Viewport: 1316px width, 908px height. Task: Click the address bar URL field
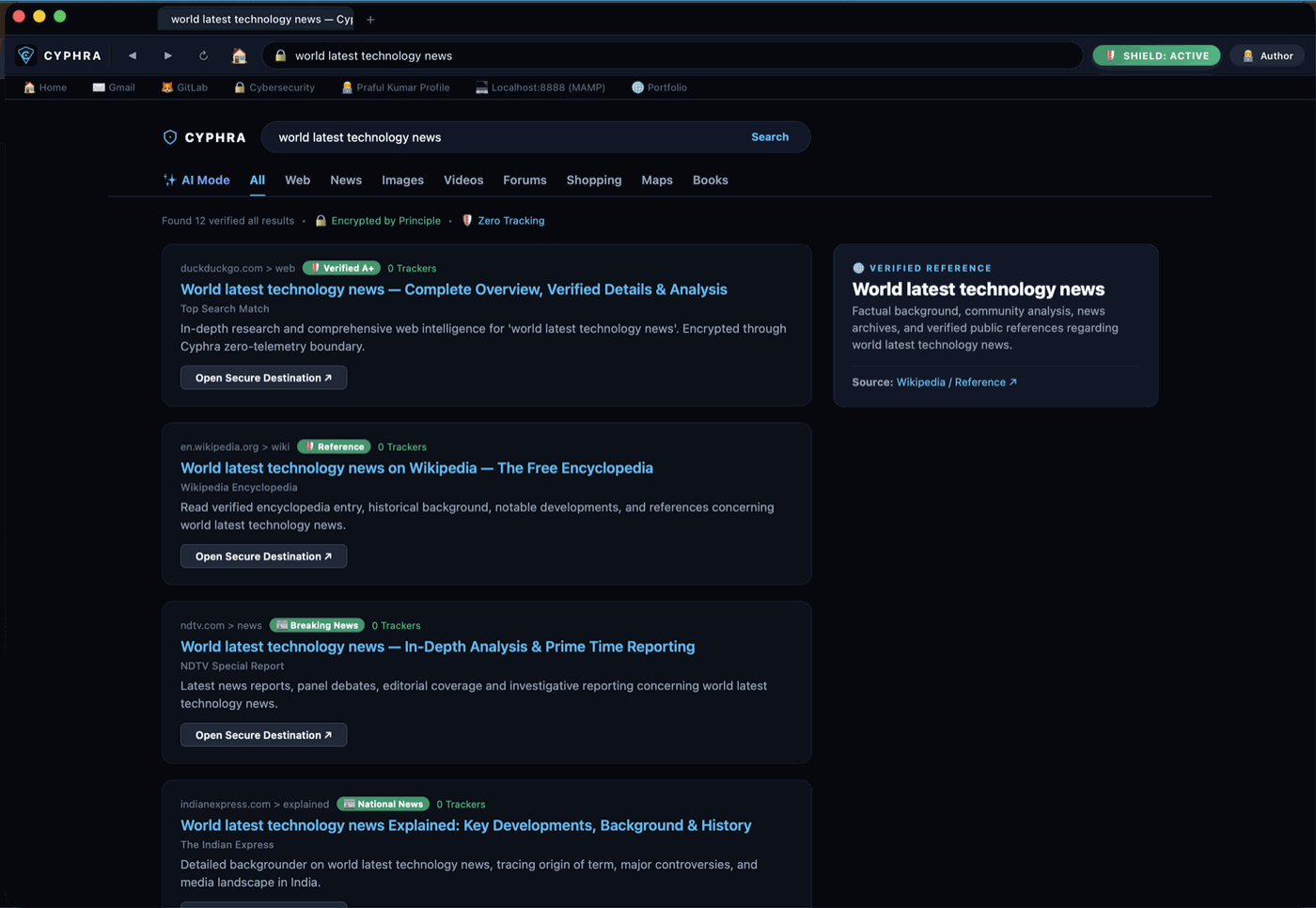coord(672,55)
